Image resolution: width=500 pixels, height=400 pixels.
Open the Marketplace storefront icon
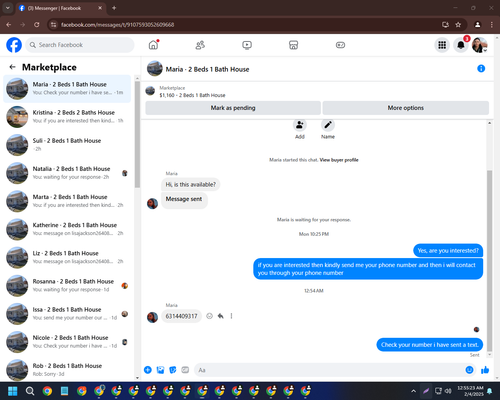(x=293, y=45)
